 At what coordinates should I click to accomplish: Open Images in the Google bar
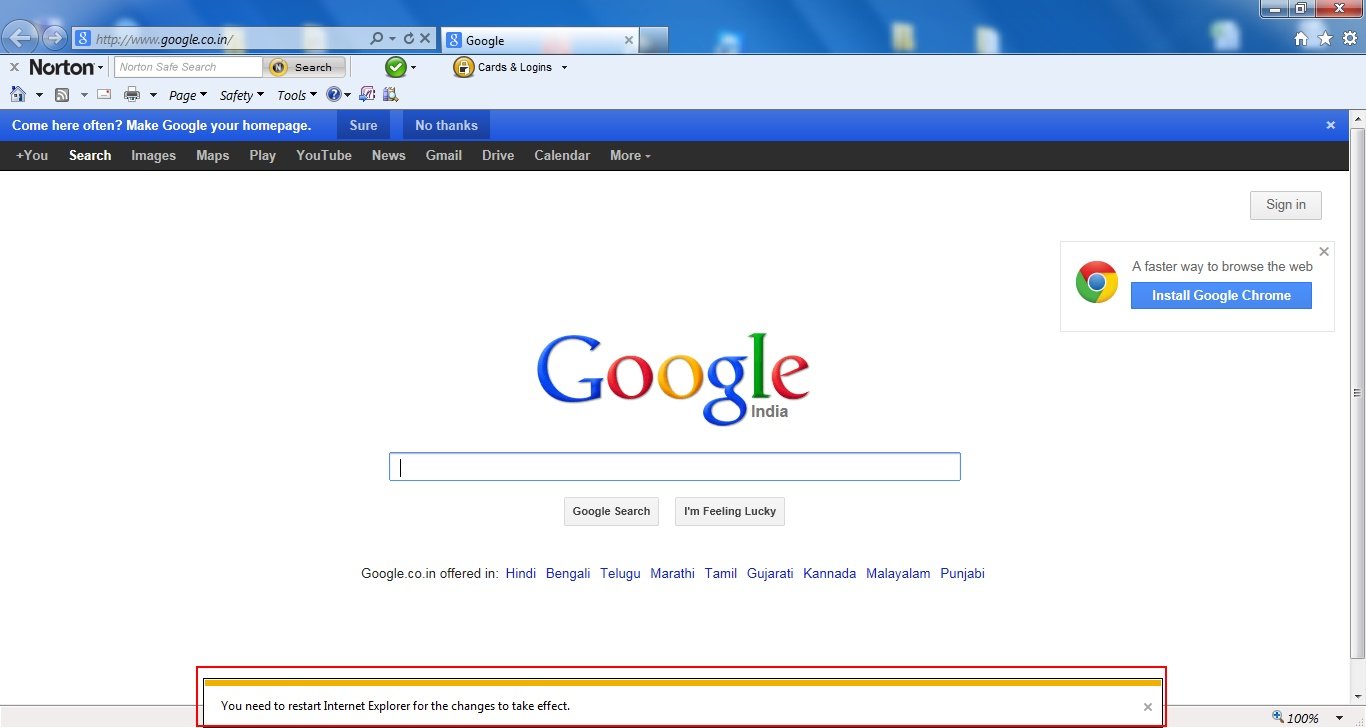[x=153, y=155]
